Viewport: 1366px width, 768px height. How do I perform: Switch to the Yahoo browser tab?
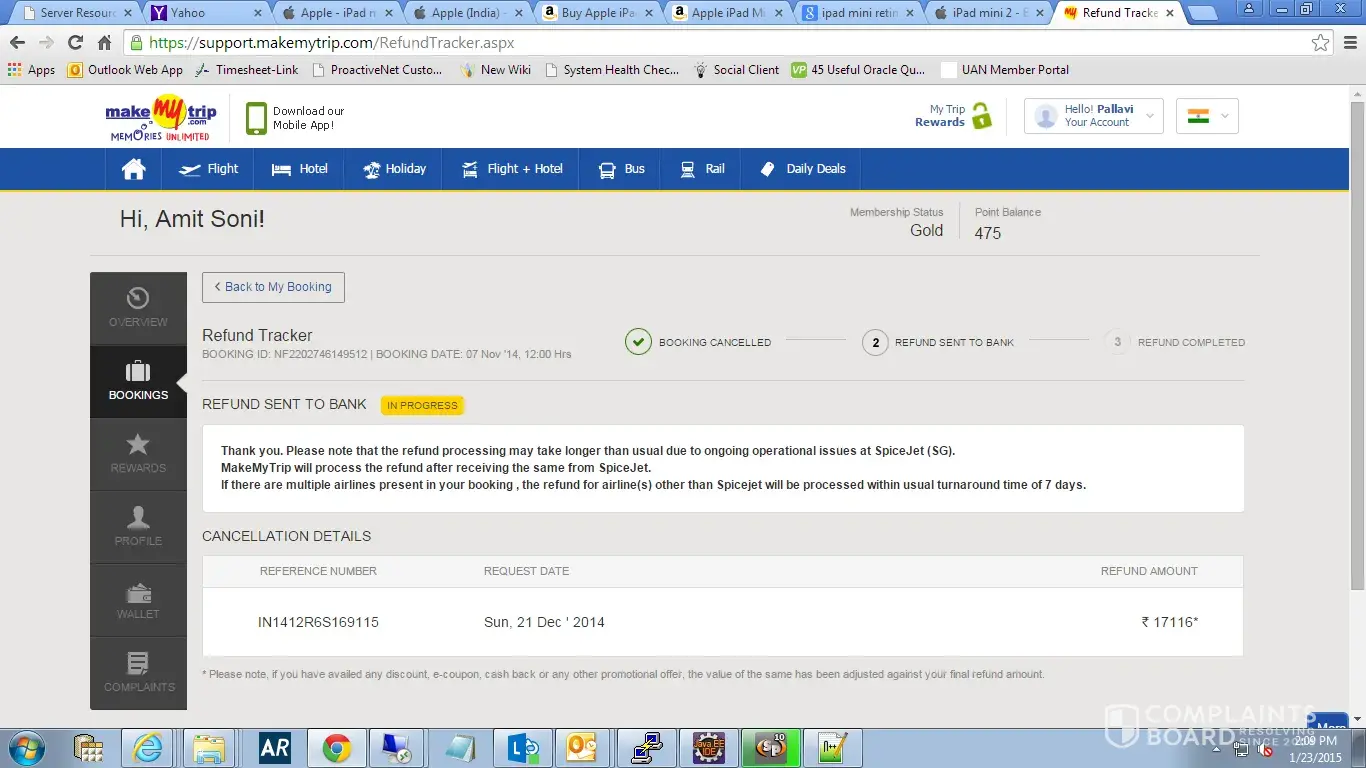tap(207, 13)
